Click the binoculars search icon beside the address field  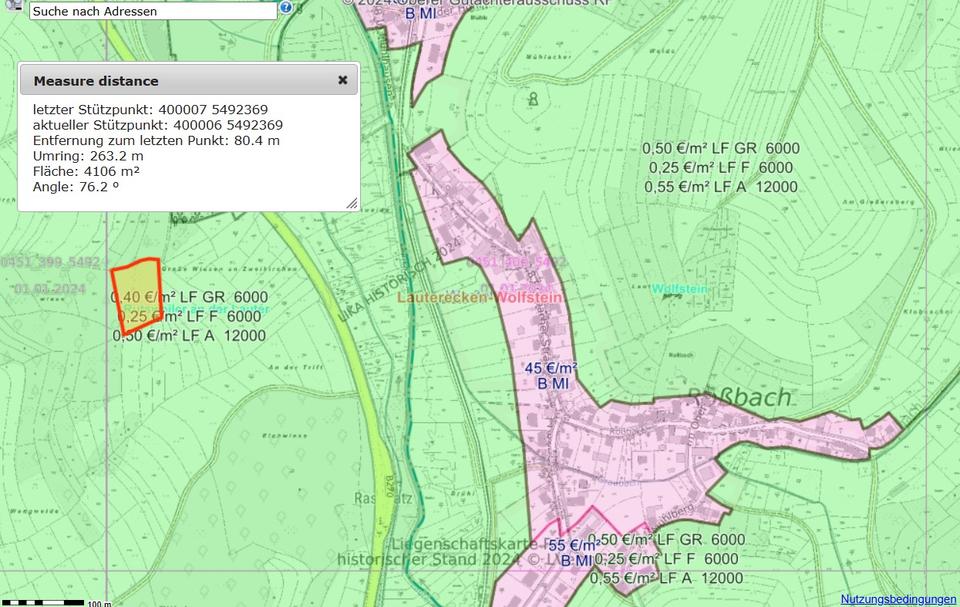[x=12, y=8]
